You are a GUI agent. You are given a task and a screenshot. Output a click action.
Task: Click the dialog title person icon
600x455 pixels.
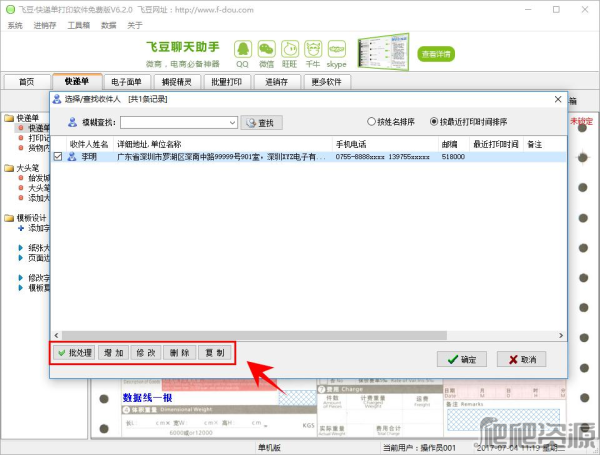(57, 99)
